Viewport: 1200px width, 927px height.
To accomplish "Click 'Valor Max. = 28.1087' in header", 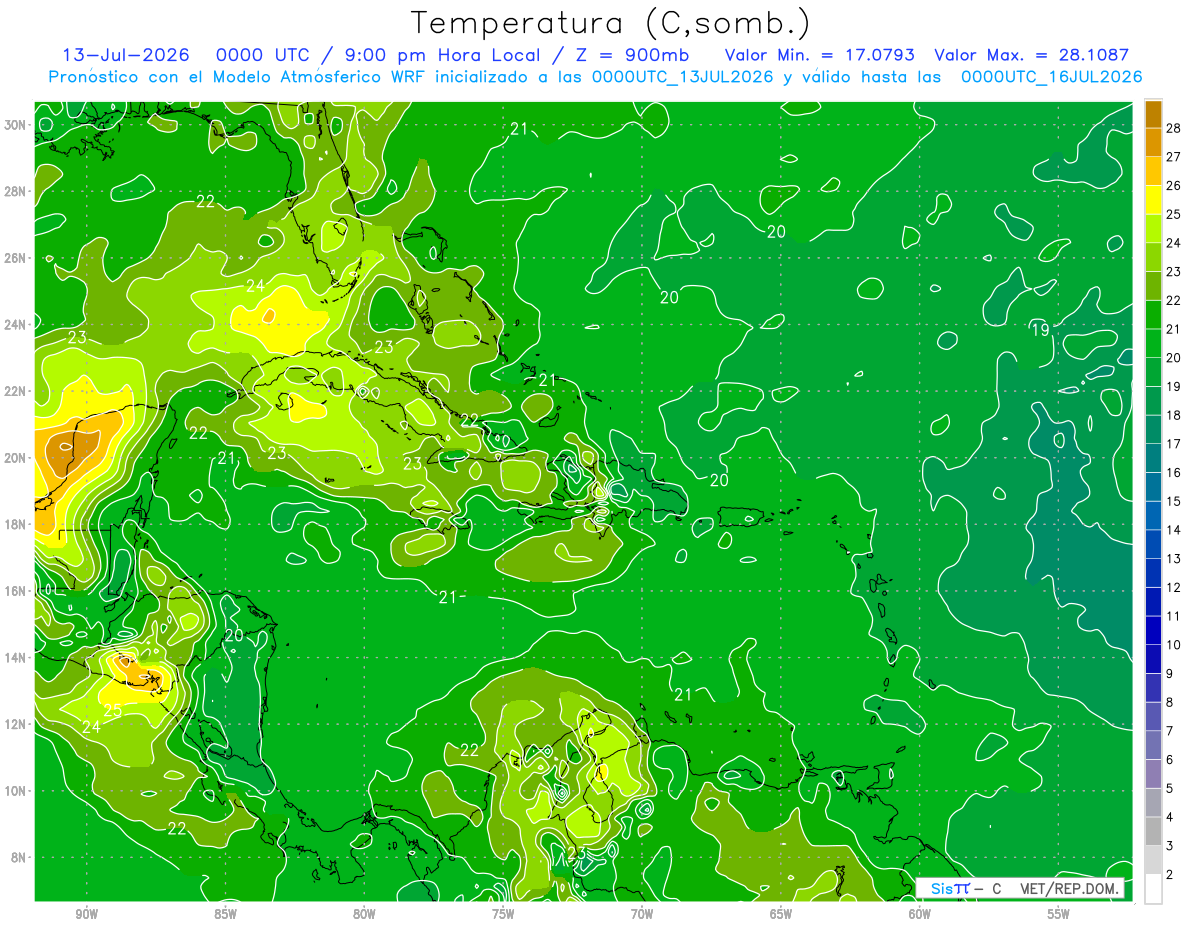I will click(1031, 55).
